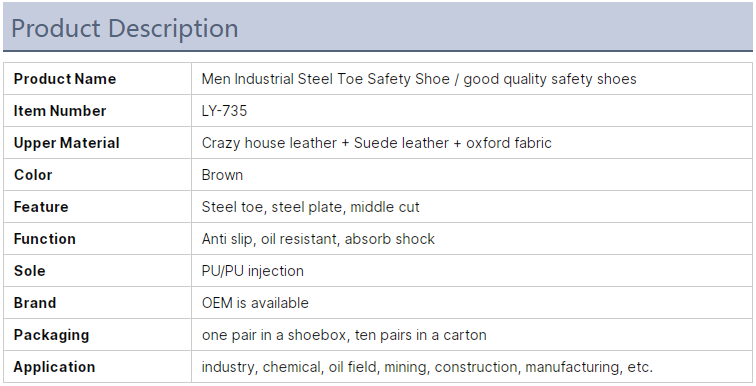Select the Upper Material label
756x386 pixels.
(x=67, y=143)
